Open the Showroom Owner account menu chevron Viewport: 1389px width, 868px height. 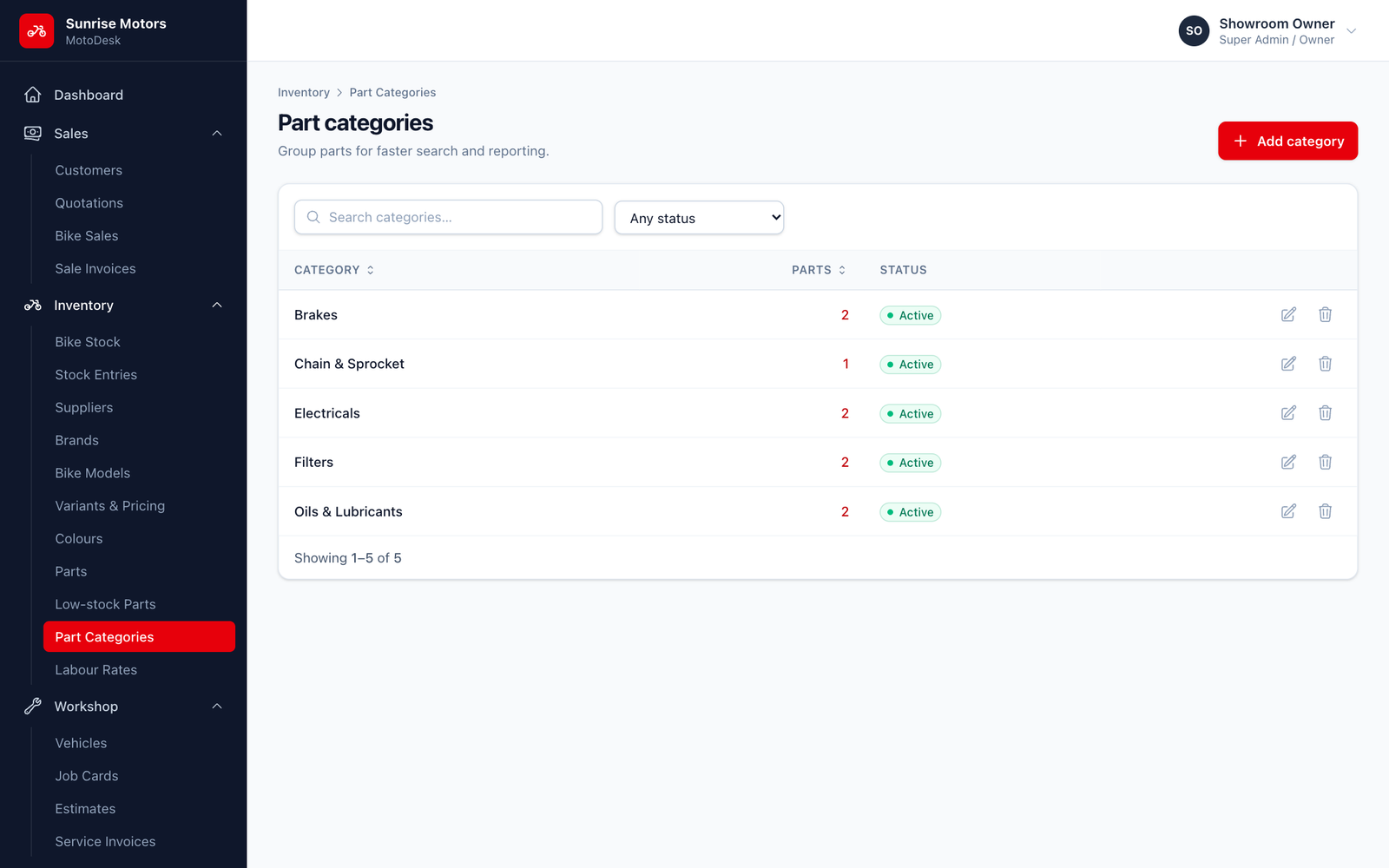tap(1351, 31)
